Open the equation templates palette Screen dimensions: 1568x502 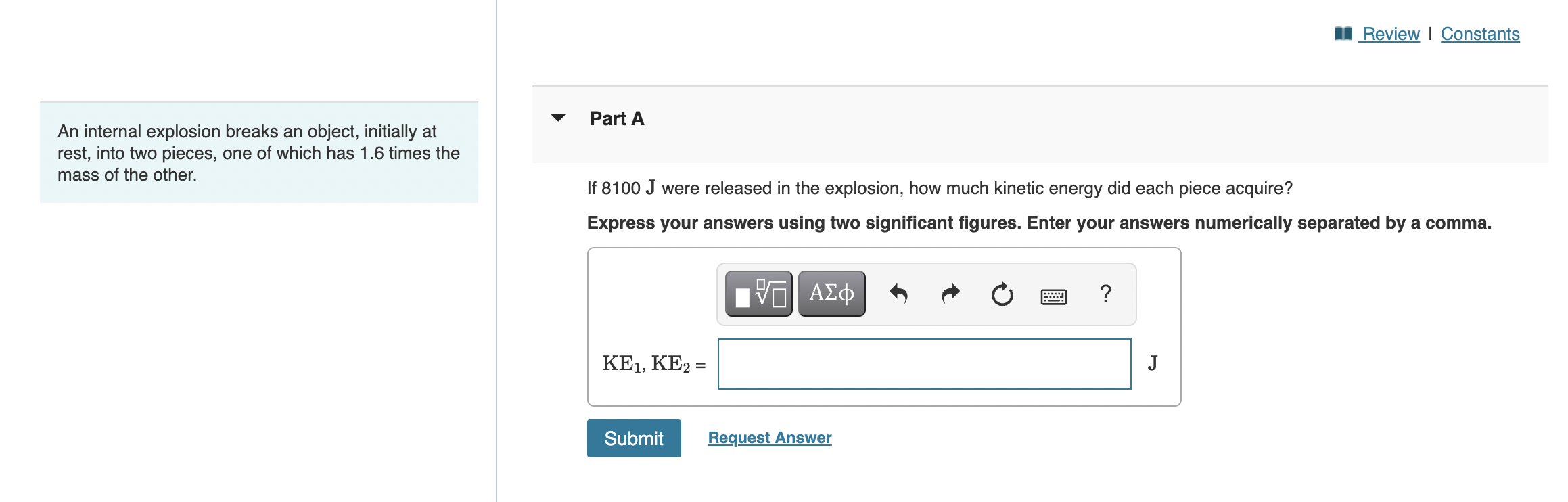(758, 293)
